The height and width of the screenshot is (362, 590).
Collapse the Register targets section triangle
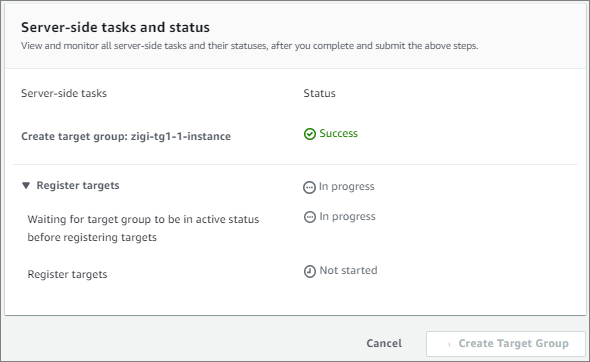pyautogui.click(x=26, y=185)
